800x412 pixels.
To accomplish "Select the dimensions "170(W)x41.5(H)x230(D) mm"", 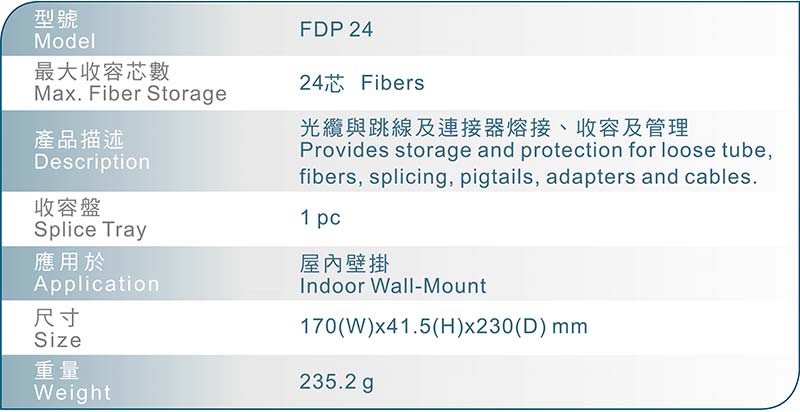I will pyautogui.click(x=444, y=327).
